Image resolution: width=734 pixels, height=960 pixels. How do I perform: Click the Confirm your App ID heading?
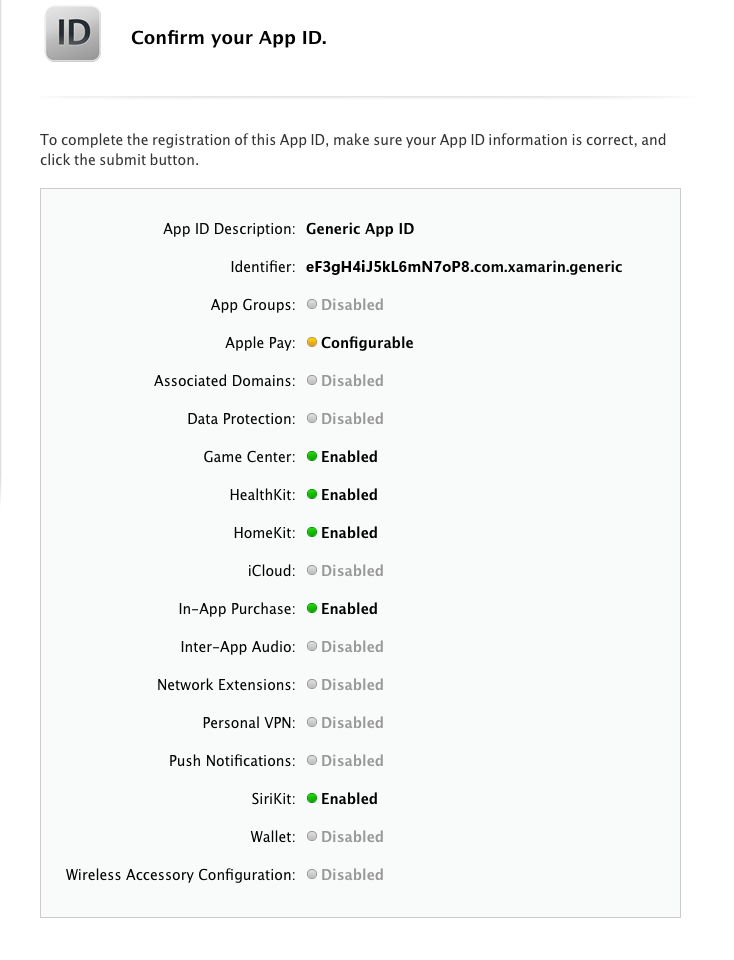pos(228,38)
